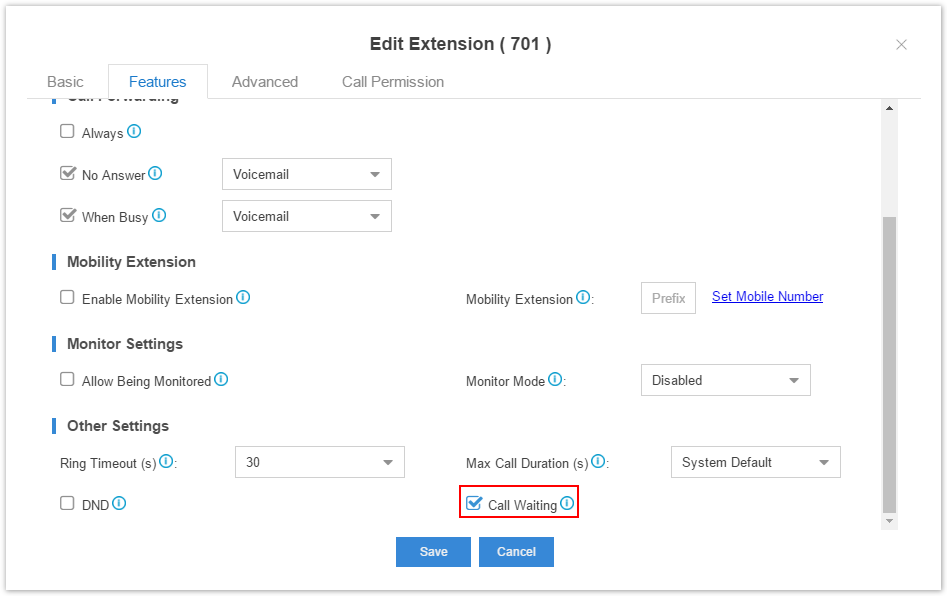Screen dimensions: 947x596
Task: Click the scrollbar up arrow
Action: [889, 108]
